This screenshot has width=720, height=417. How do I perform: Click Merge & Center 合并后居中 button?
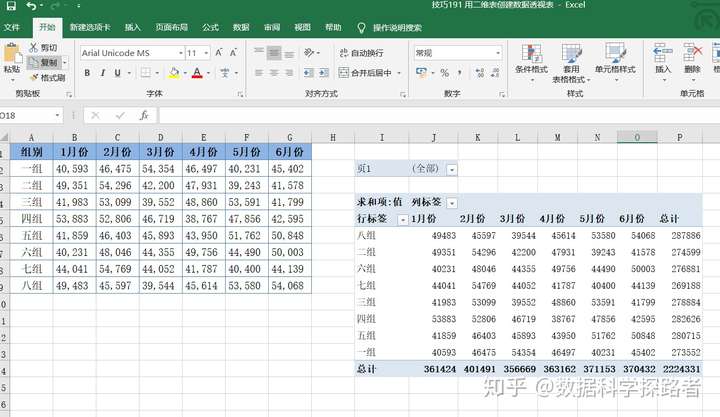[x=365, y=73]
